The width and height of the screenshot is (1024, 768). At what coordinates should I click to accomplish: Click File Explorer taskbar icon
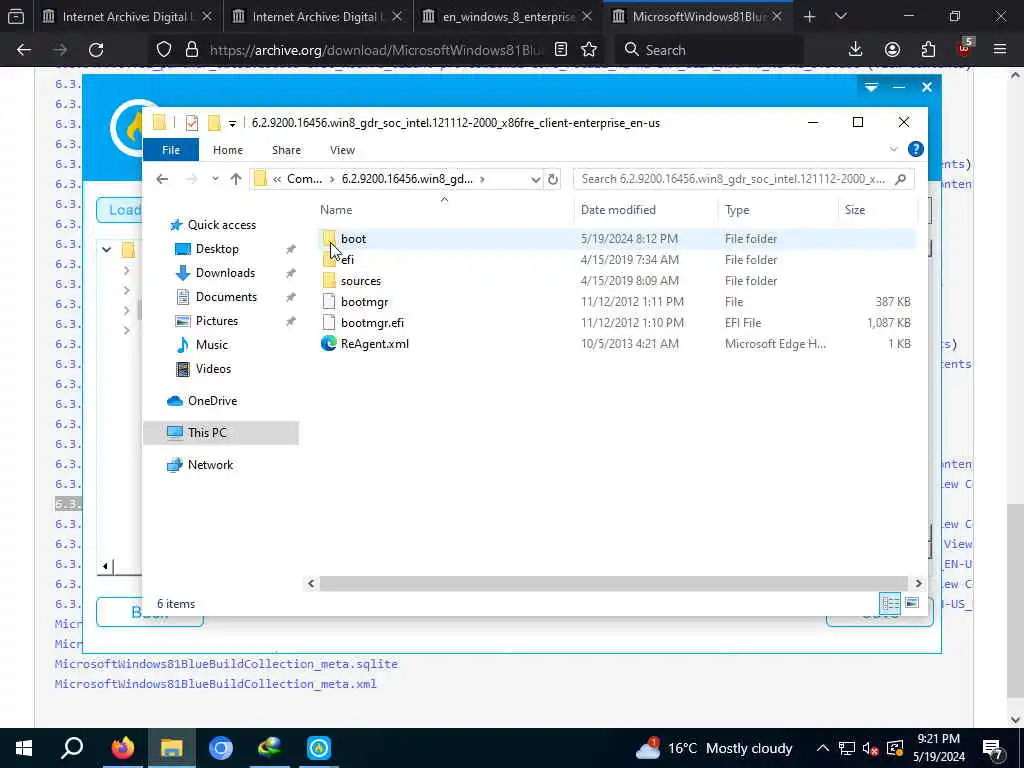172,748
